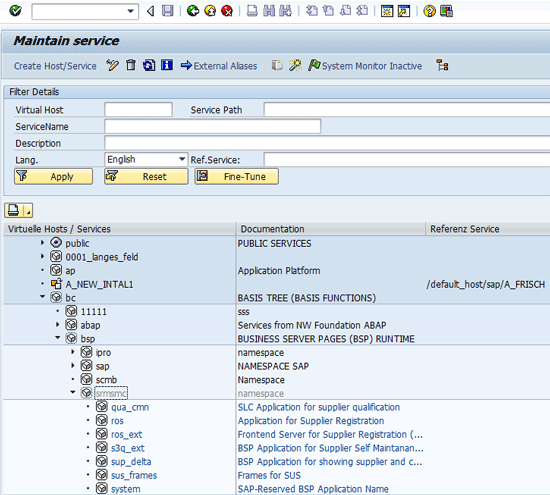Expand the abap service node

coord(58,325)
